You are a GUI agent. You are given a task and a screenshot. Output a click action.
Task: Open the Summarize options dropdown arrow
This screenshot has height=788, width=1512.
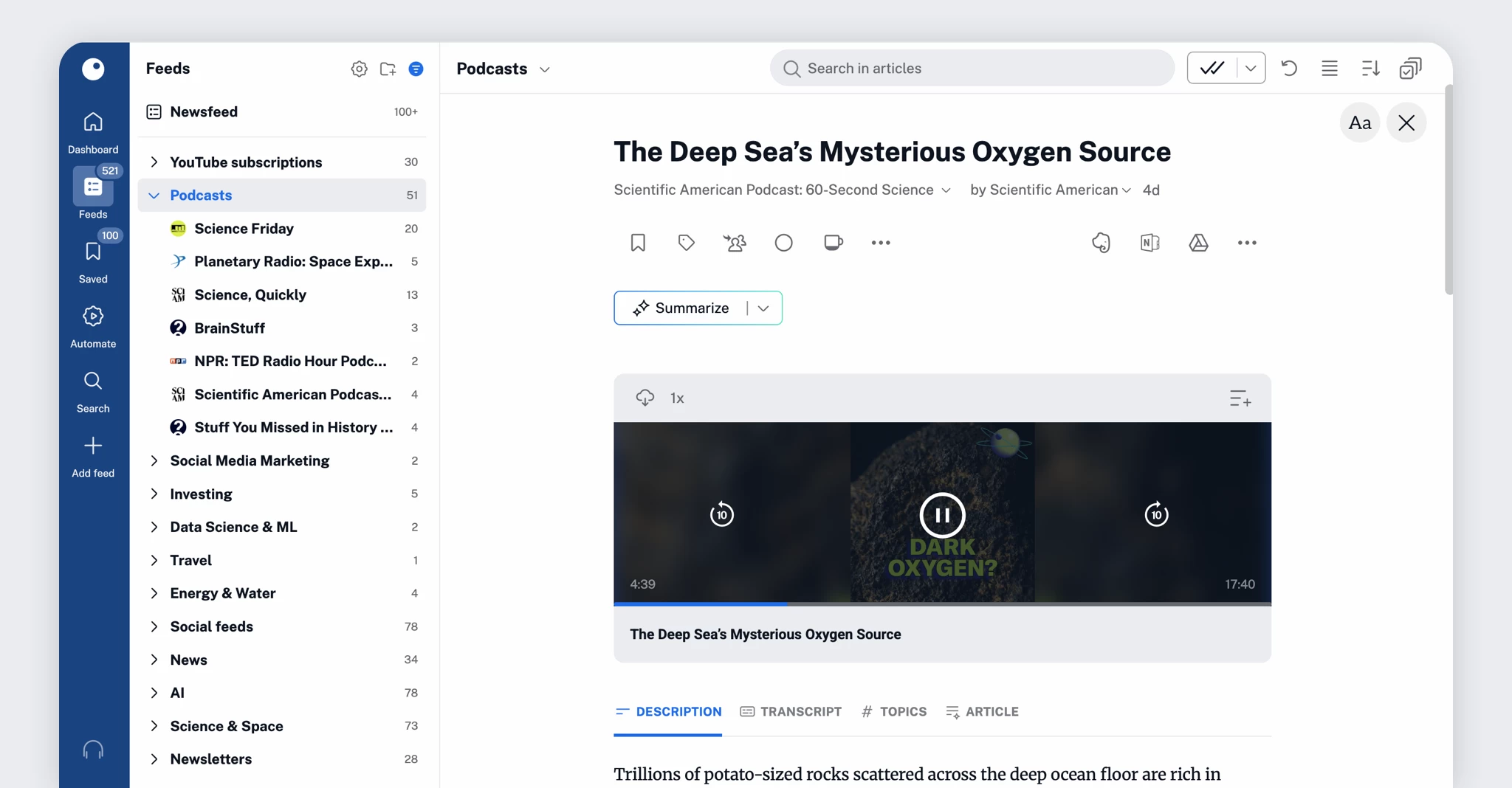[x=763, y=308]
